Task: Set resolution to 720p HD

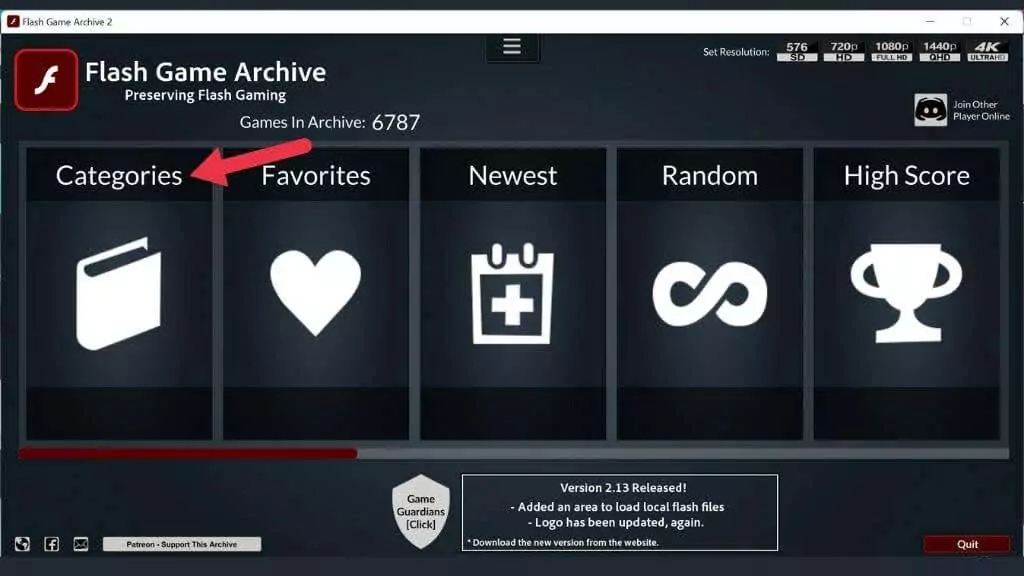Action: point(844,52)
